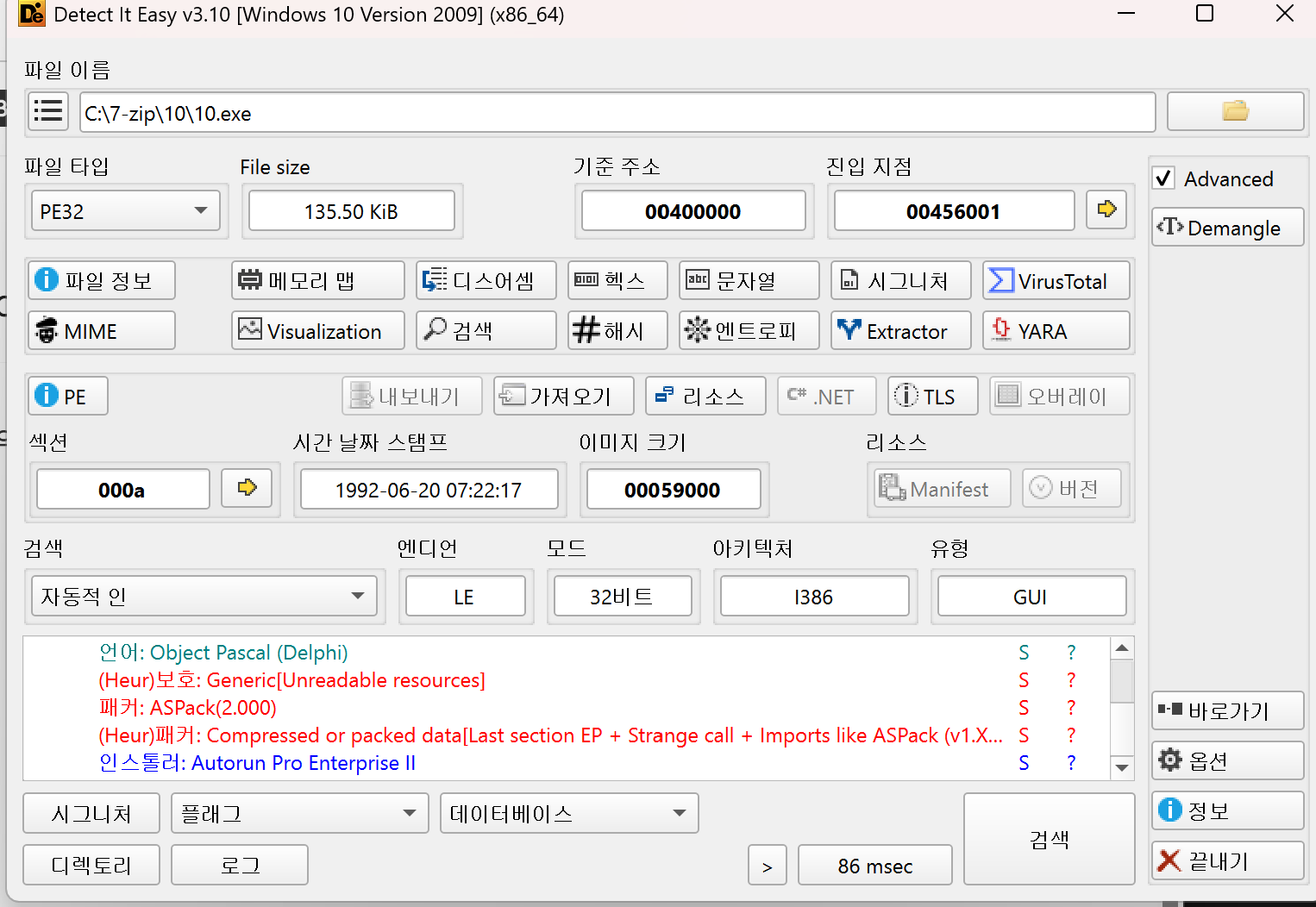Open the file list hamburger icon
This screenshot has height=907, width=1316.
[48, 112]
